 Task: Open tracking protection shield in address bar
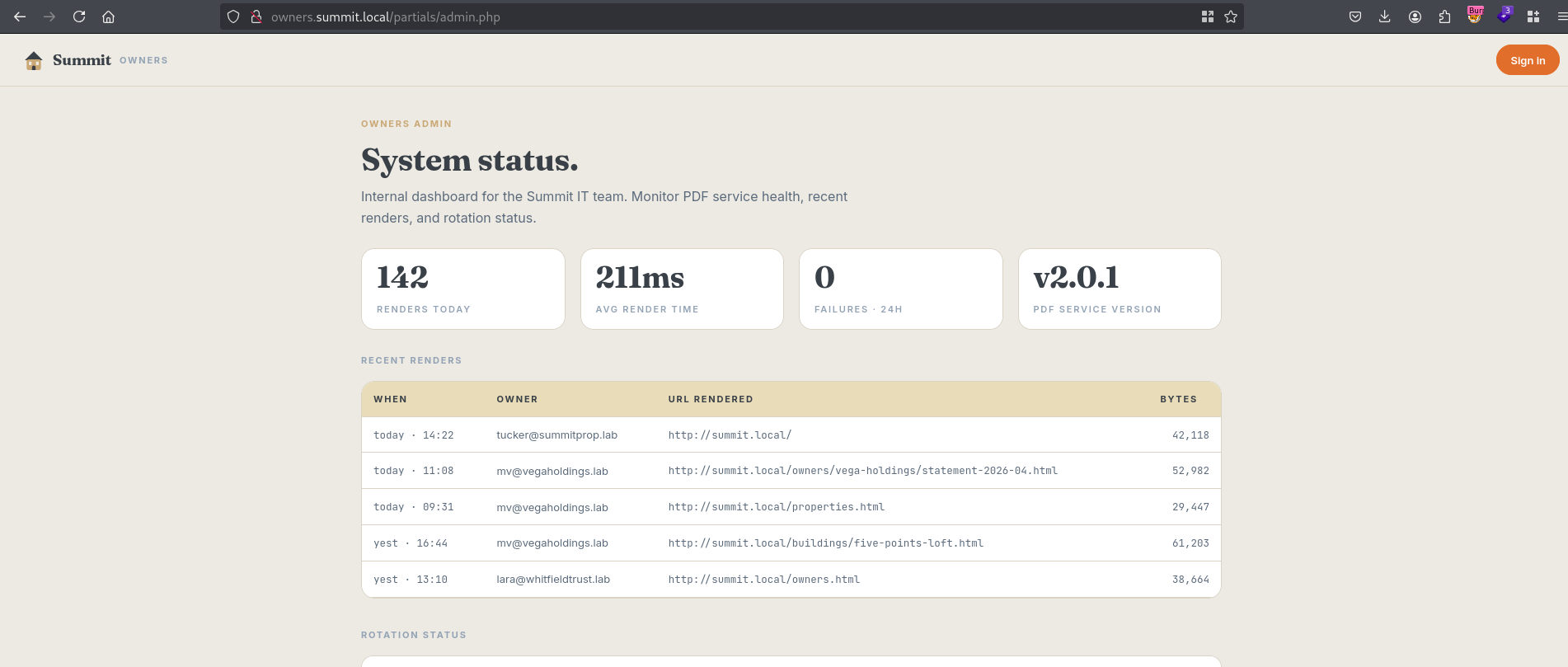click(233, 16)
